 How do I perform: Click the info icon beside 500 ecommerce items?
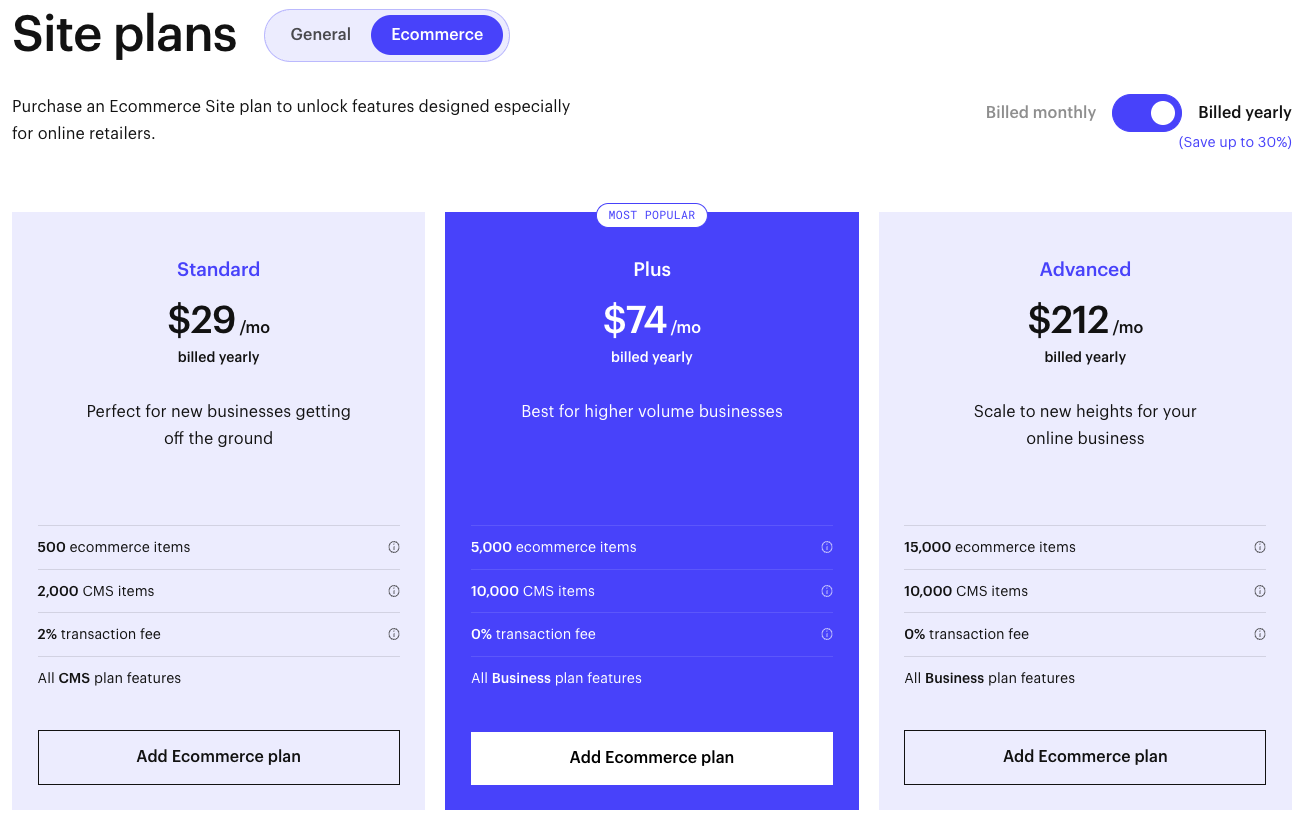(394, 547)
